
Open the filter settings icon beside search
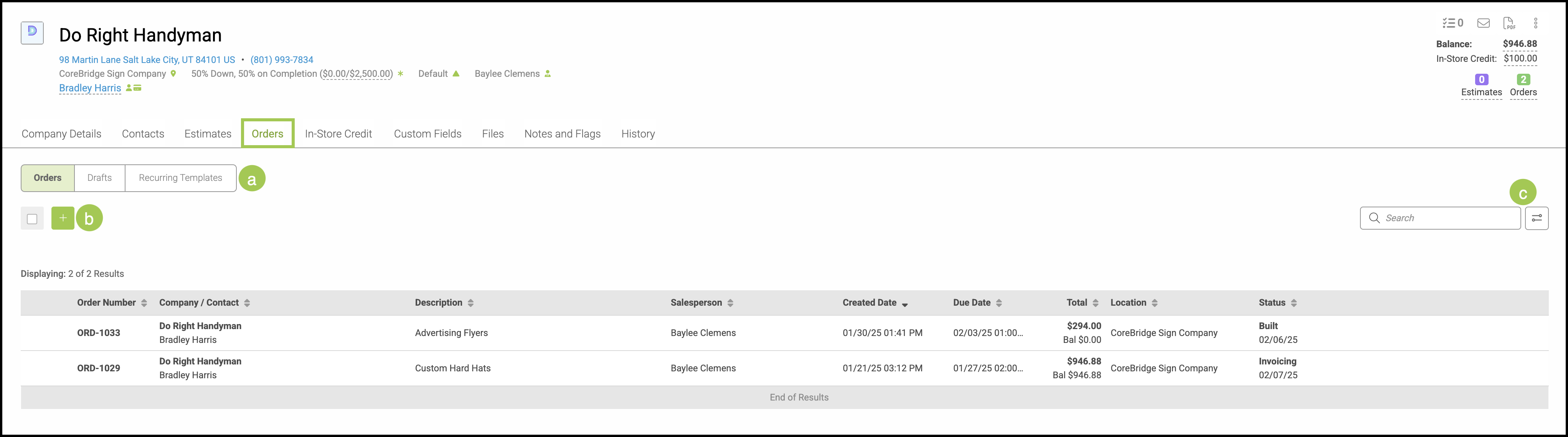pyautogui.click(x=1537, y=218)
